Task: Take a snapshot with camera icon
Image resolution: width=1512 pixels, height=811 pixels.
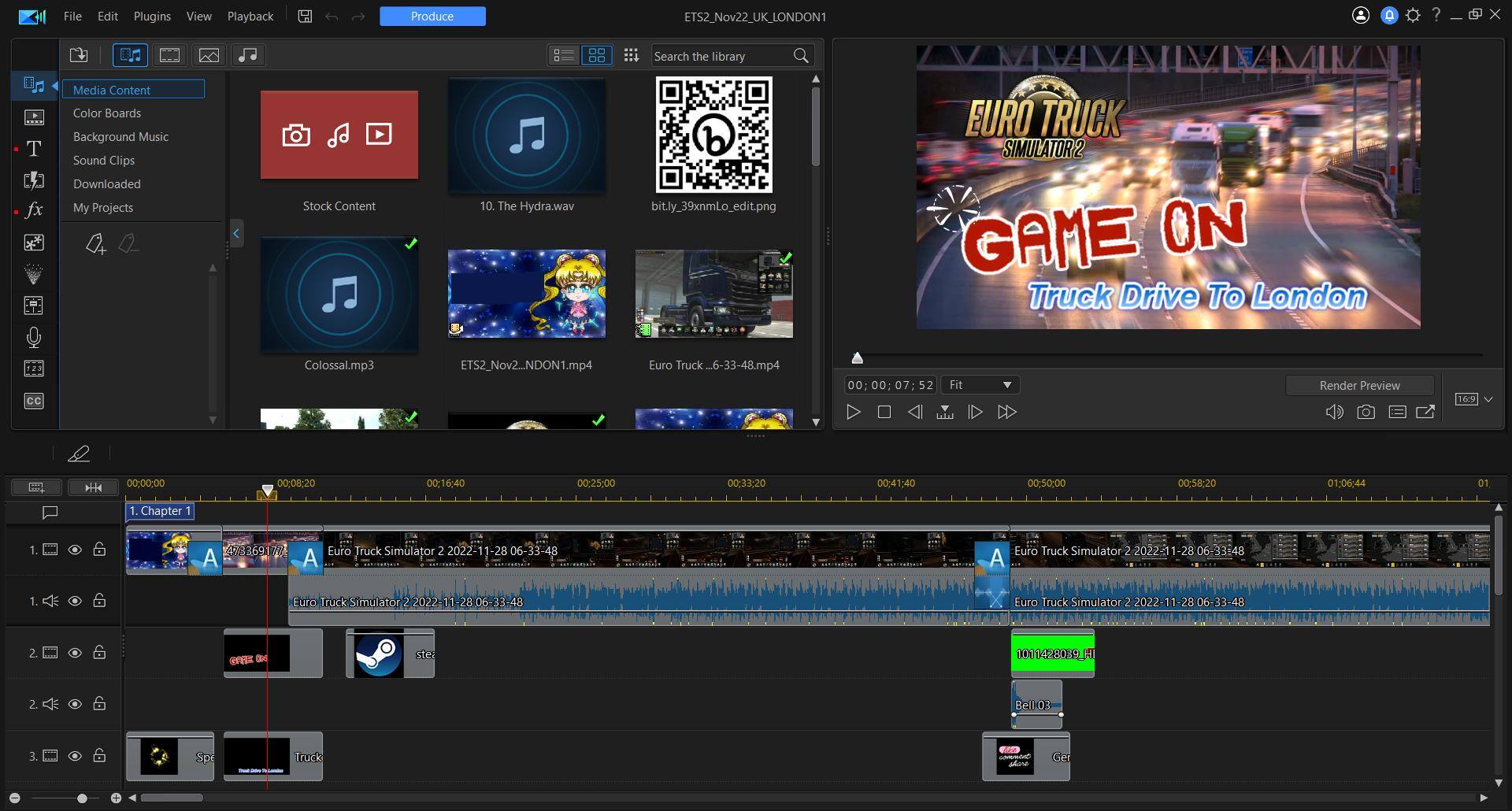Action: [x=1366, y=412]
